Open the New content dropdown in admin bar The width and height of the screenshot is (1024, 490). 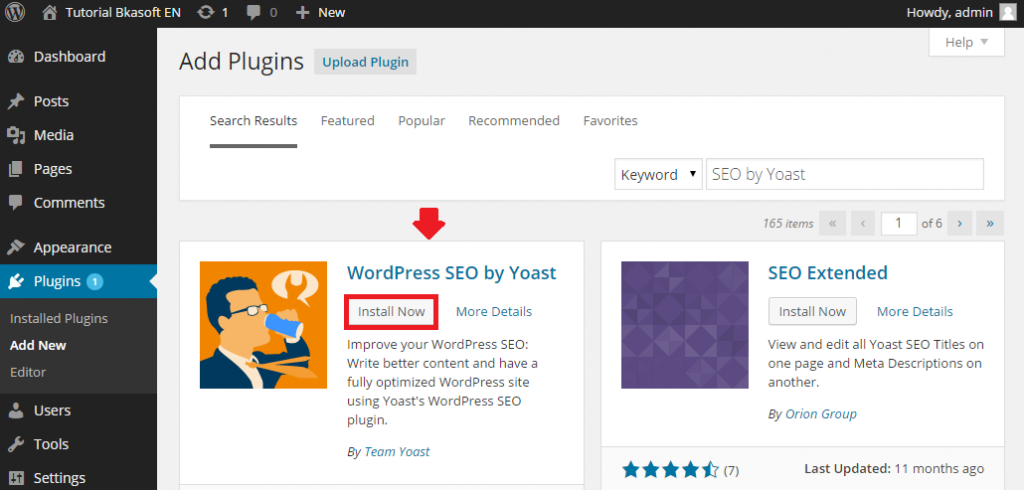[x=320, y=12]
